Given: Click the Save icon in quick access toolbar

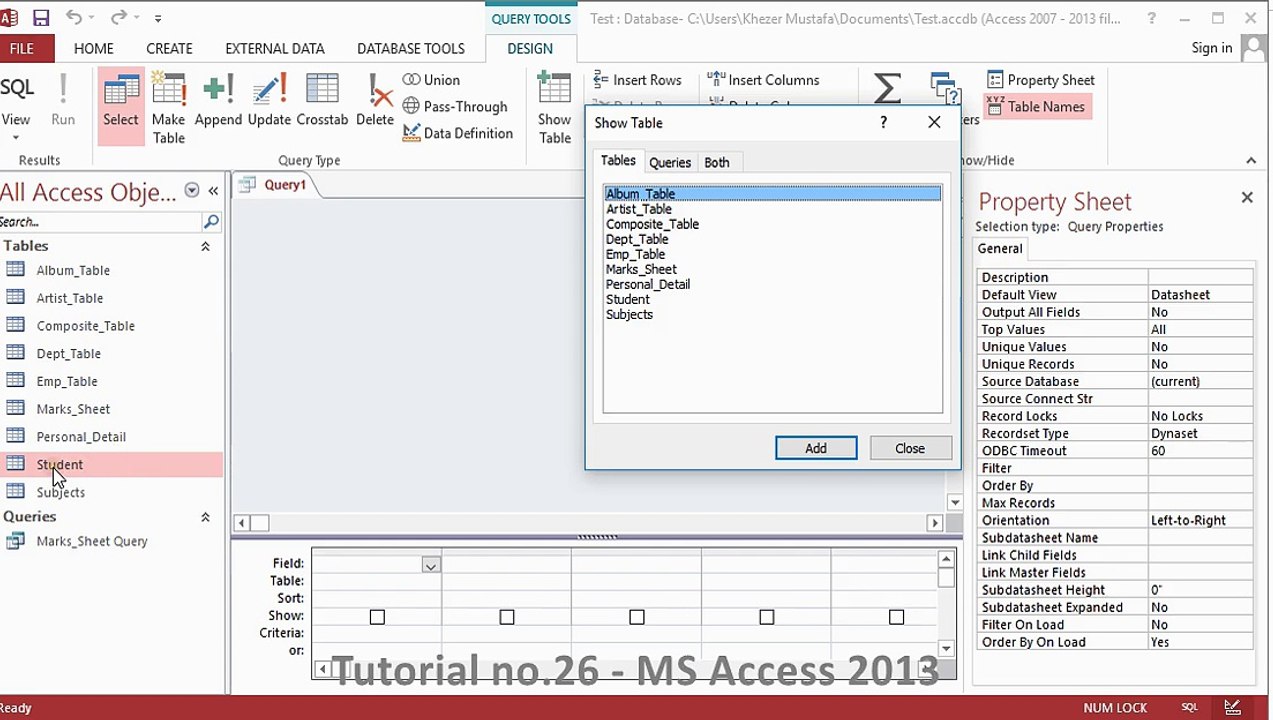Looking at the screenshot, I should 41,17.
